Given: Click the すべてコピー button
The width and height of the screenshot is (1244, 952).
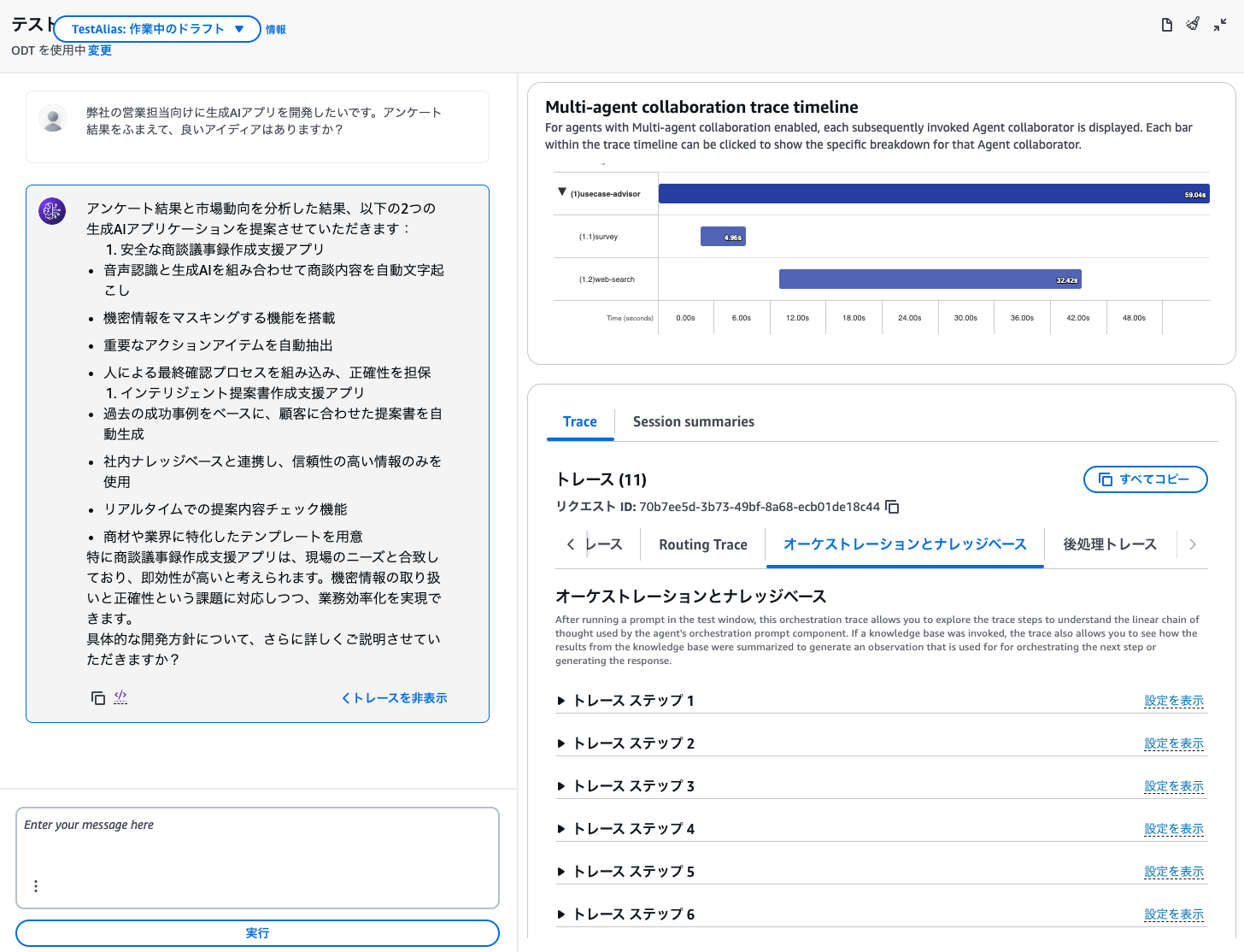Looking at the screenshot, I should [1145, 479].
